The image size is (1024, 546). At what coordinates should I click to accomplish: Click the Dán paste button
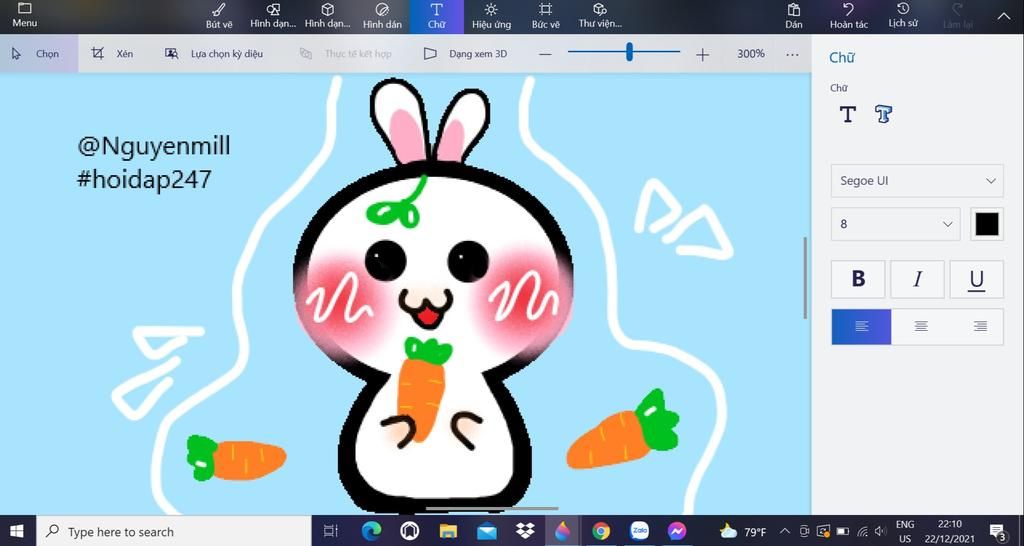[x=793, y=16]
